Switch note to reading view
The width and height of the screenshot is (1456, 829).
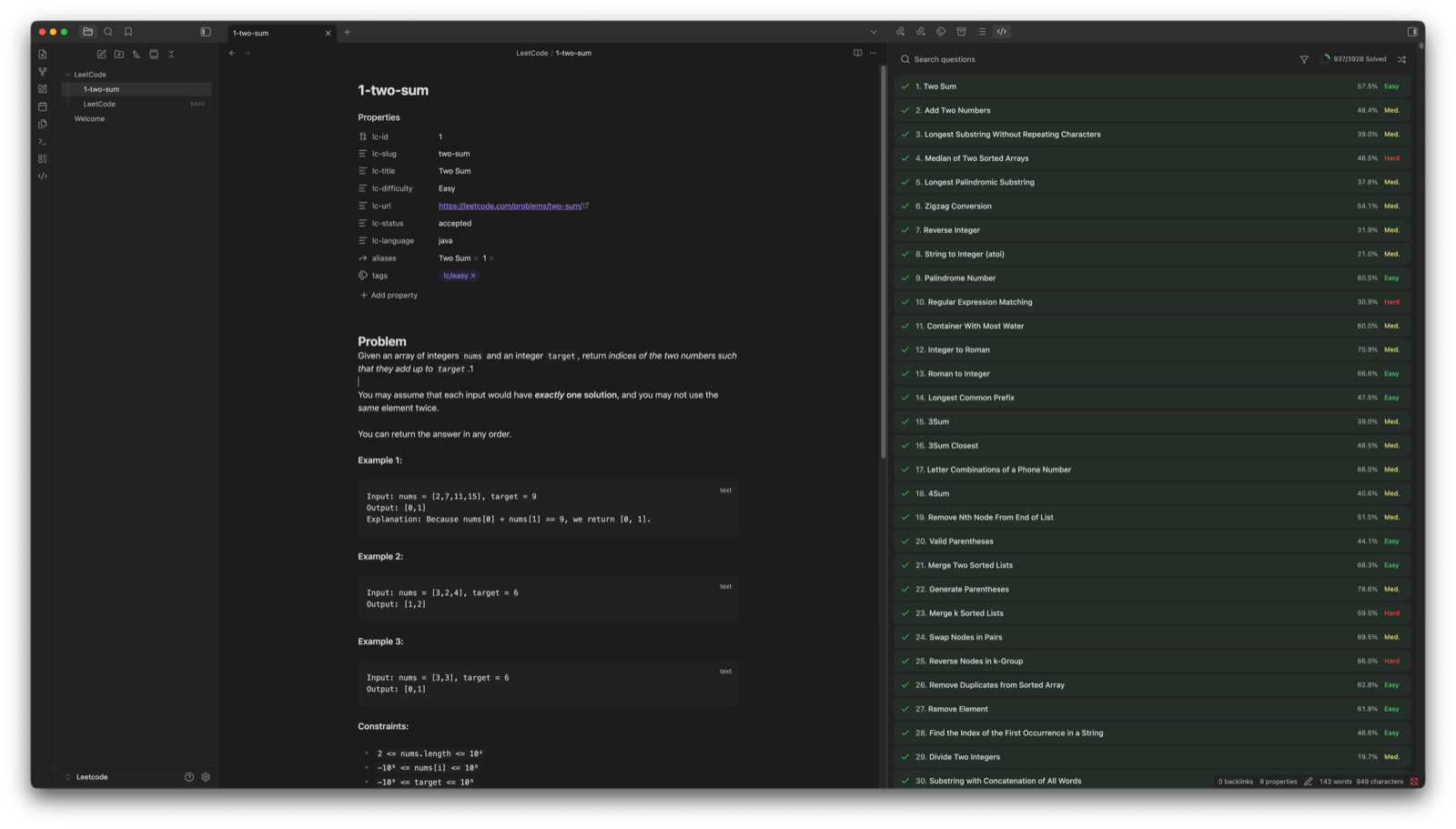pos(857,53)
